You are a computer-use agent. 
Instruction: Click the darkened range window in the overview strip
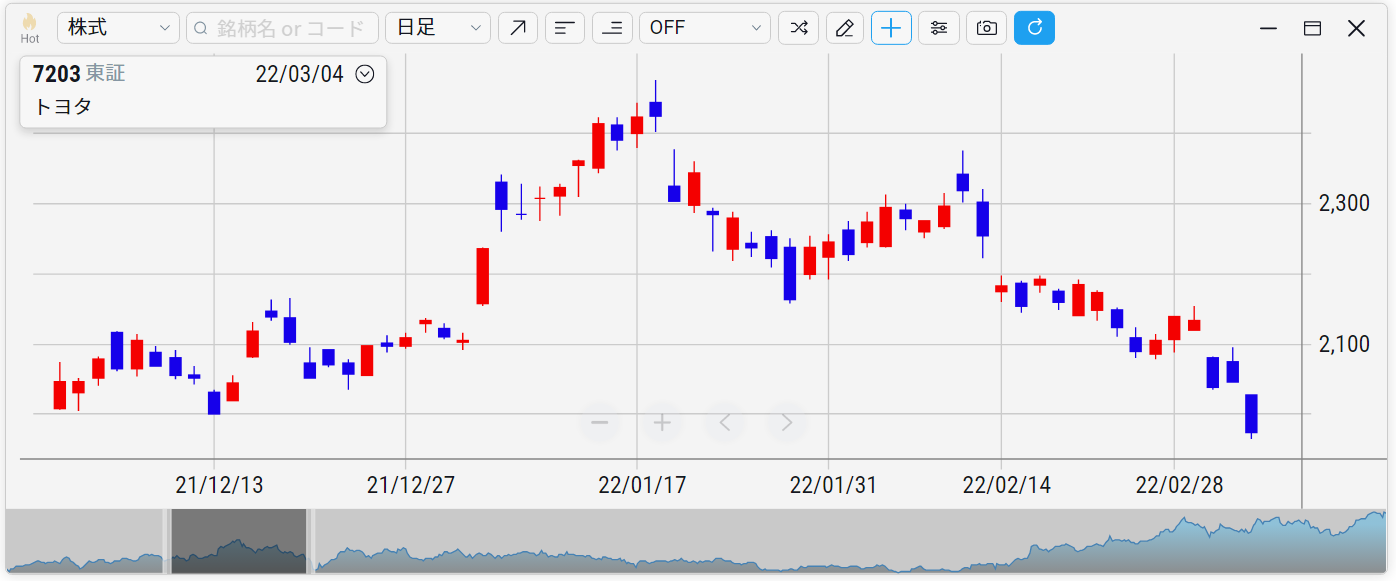pyautogui.click(x=239, y=541)
